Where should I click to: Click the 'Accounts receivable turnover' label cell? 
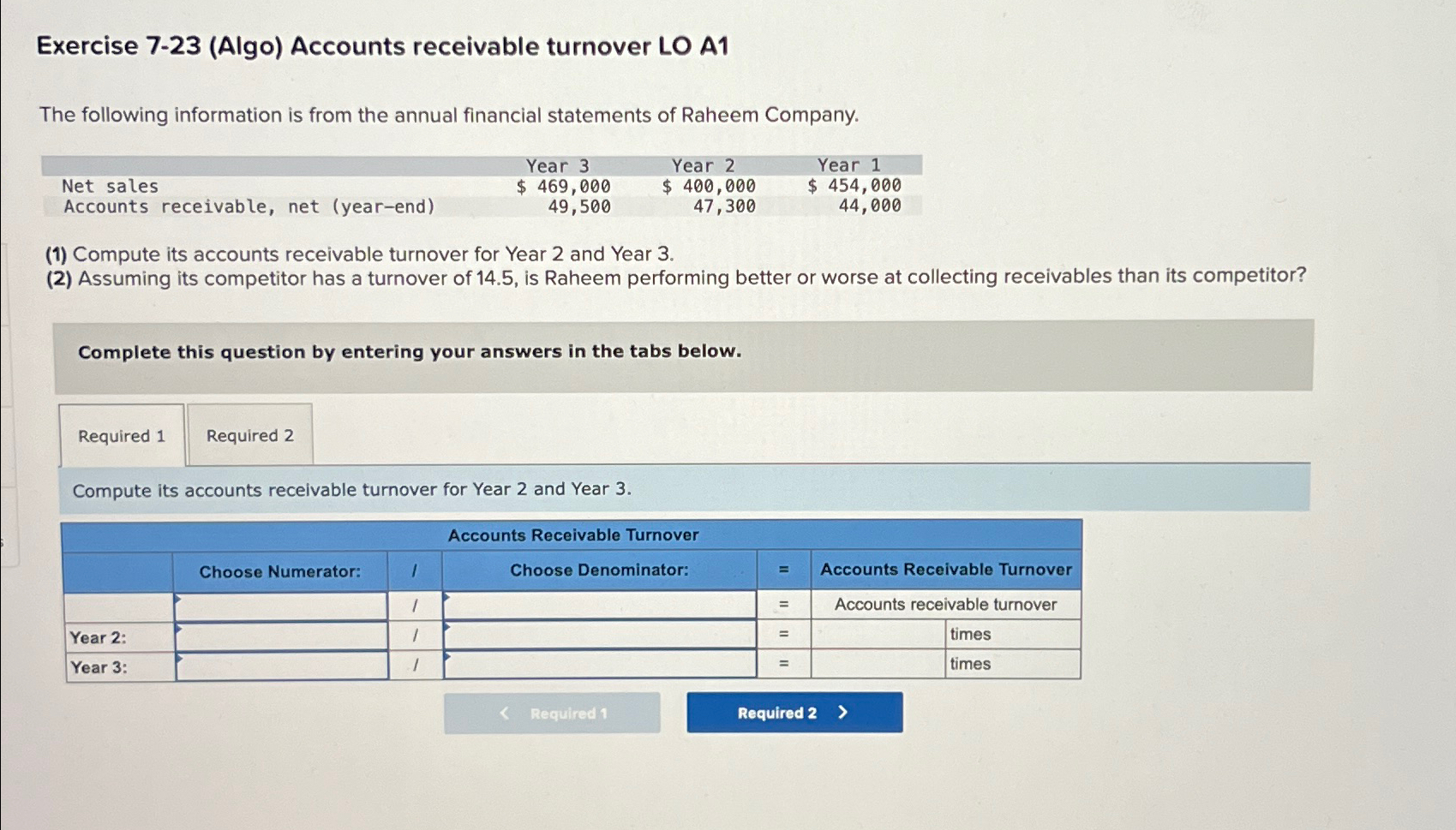[x=945, y=604]
